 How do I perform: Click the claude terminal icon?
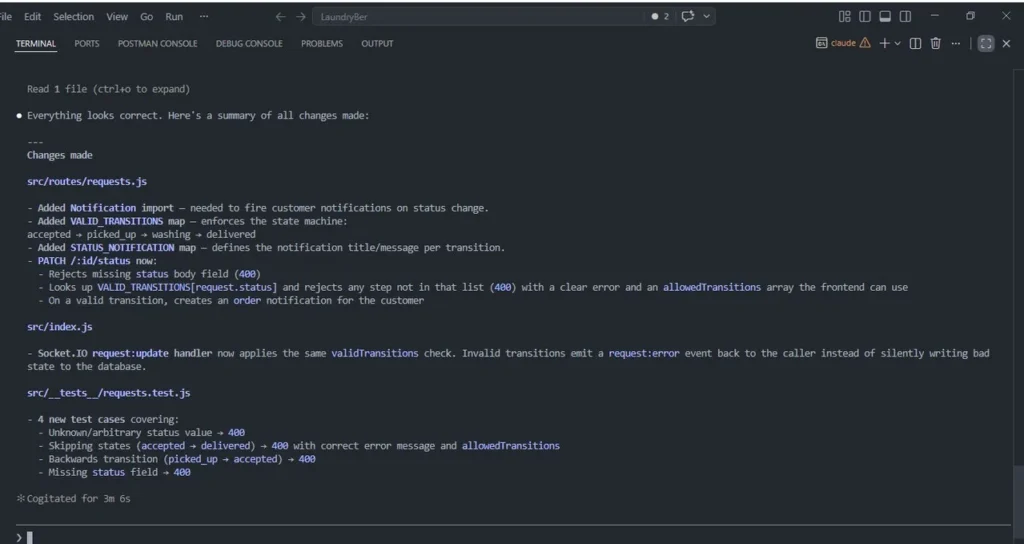pyautogui.click(x=822, y=43)
